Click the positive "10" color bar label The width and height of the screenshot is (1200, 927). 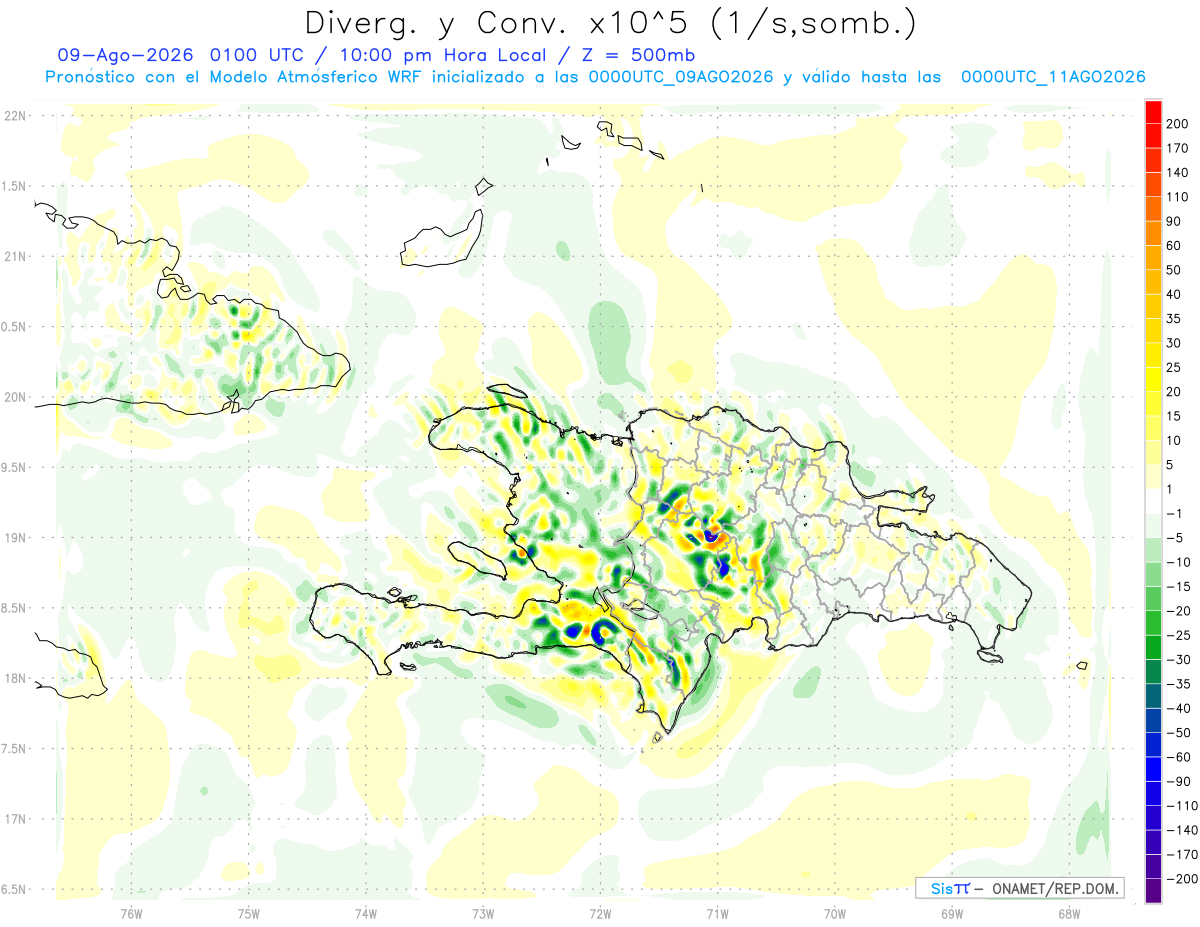1174,440
